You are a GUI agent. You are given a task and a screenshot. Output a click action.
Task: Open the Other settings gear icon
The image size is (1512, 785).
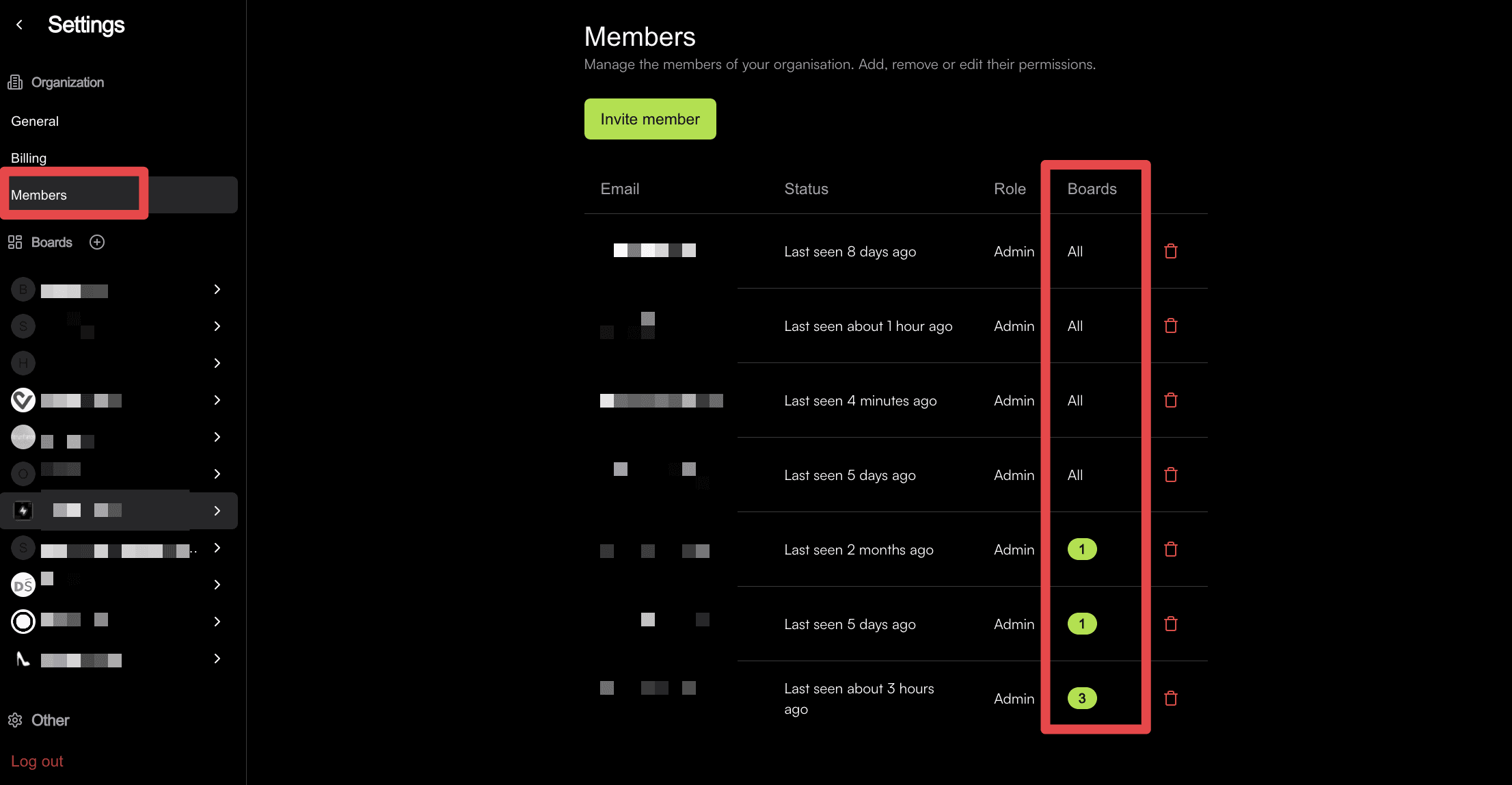15,720
